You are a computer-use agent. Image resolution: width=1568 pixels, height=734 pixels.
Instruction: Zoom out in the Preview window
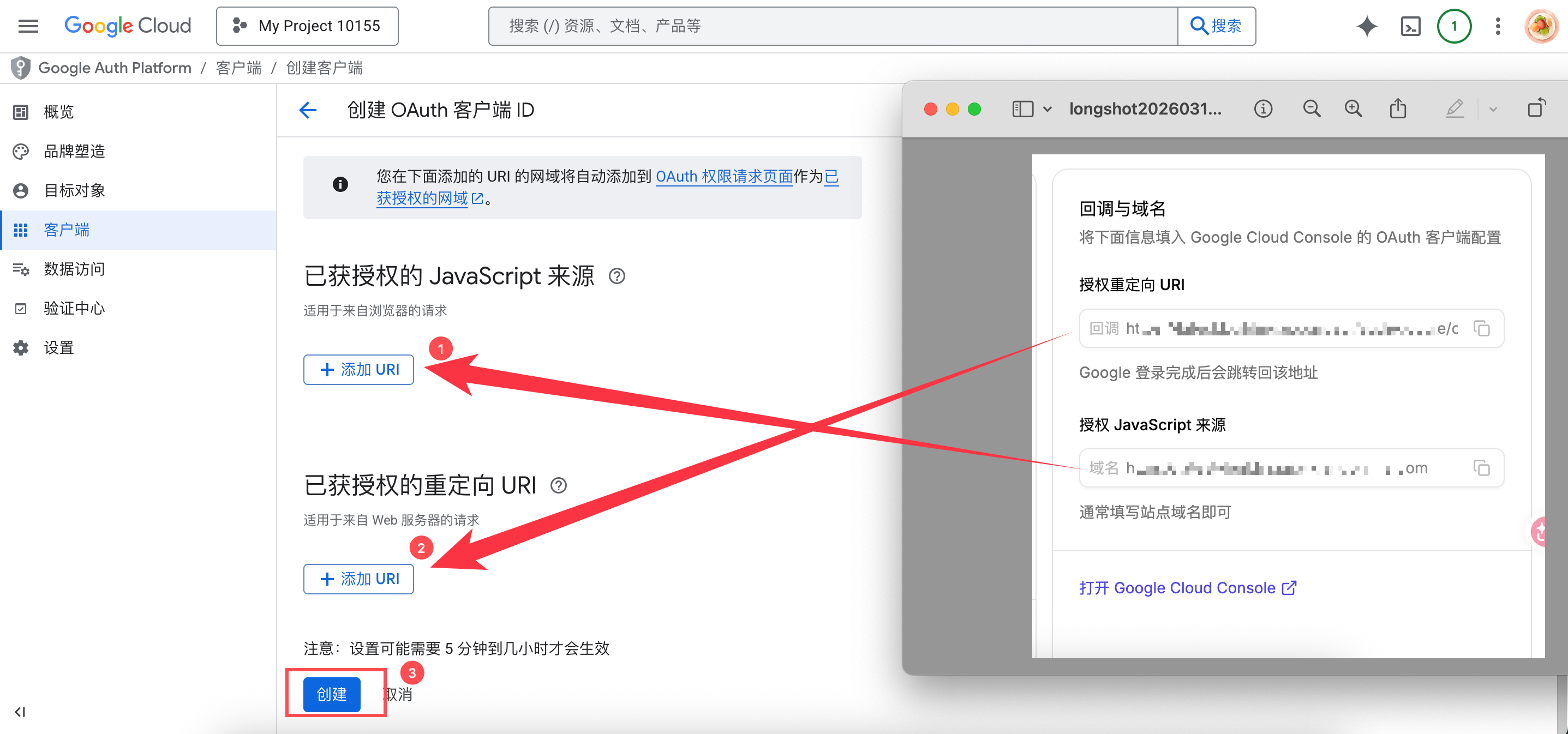1311,109
